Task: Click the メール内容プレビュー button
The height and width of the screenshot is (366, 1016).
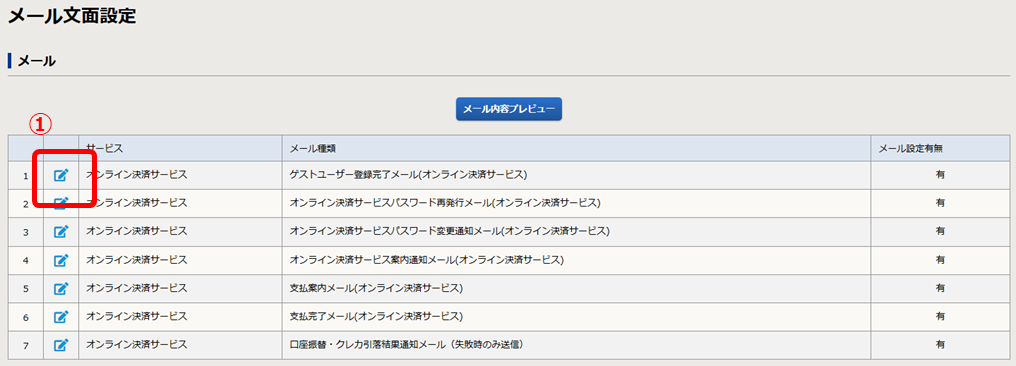Action: [x=509, y=109]
